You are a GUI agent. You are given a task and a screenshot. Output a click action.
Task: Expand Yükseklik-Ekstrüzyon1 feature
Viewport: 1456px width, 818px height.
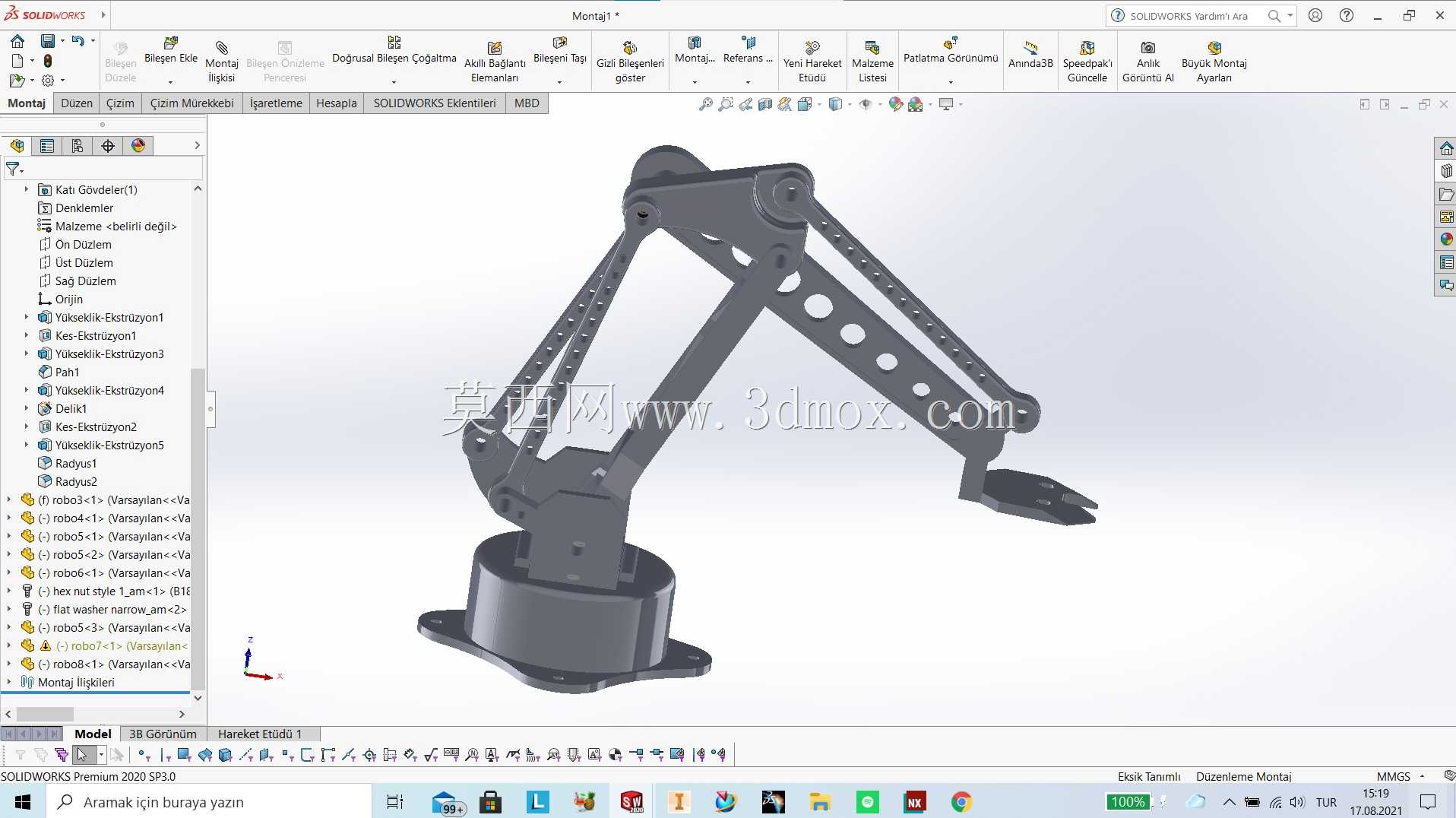pos(26,317)
